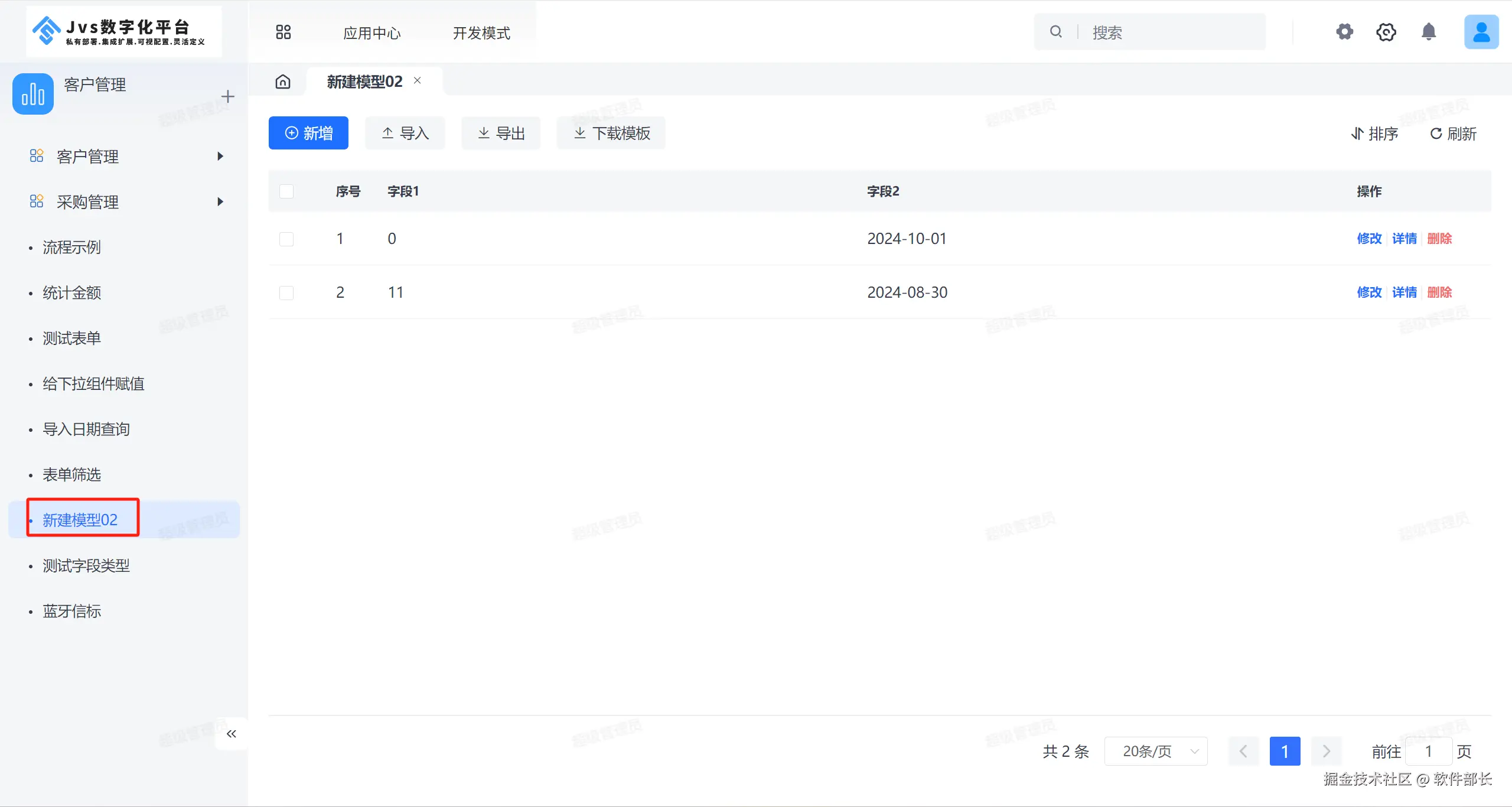Toggle the select-all header checkbox
Viewport: 1512px width, 807px height.
(286, 191)
